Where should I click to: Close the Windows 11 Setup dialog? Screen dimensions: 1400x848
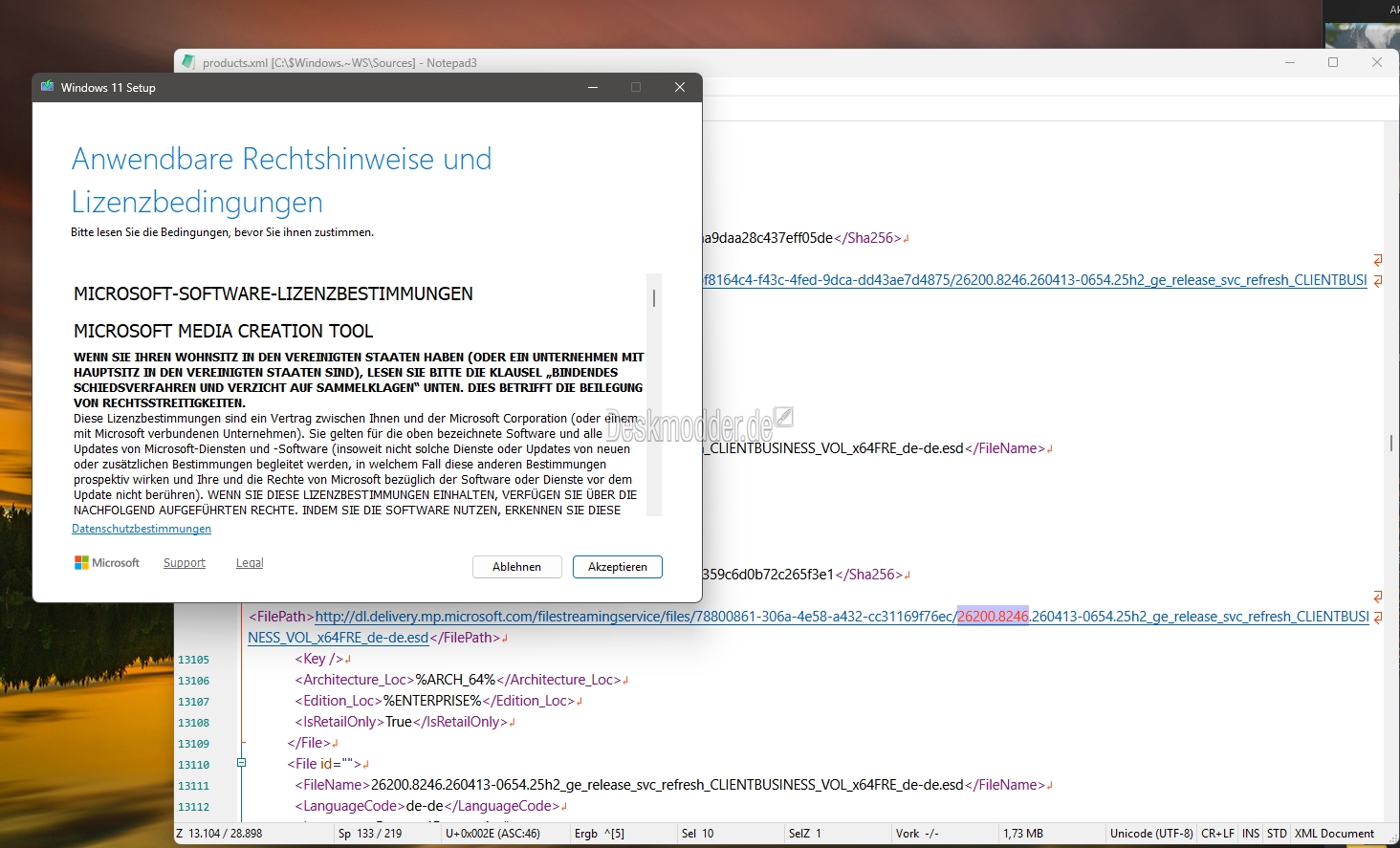(x=679, y=87)
